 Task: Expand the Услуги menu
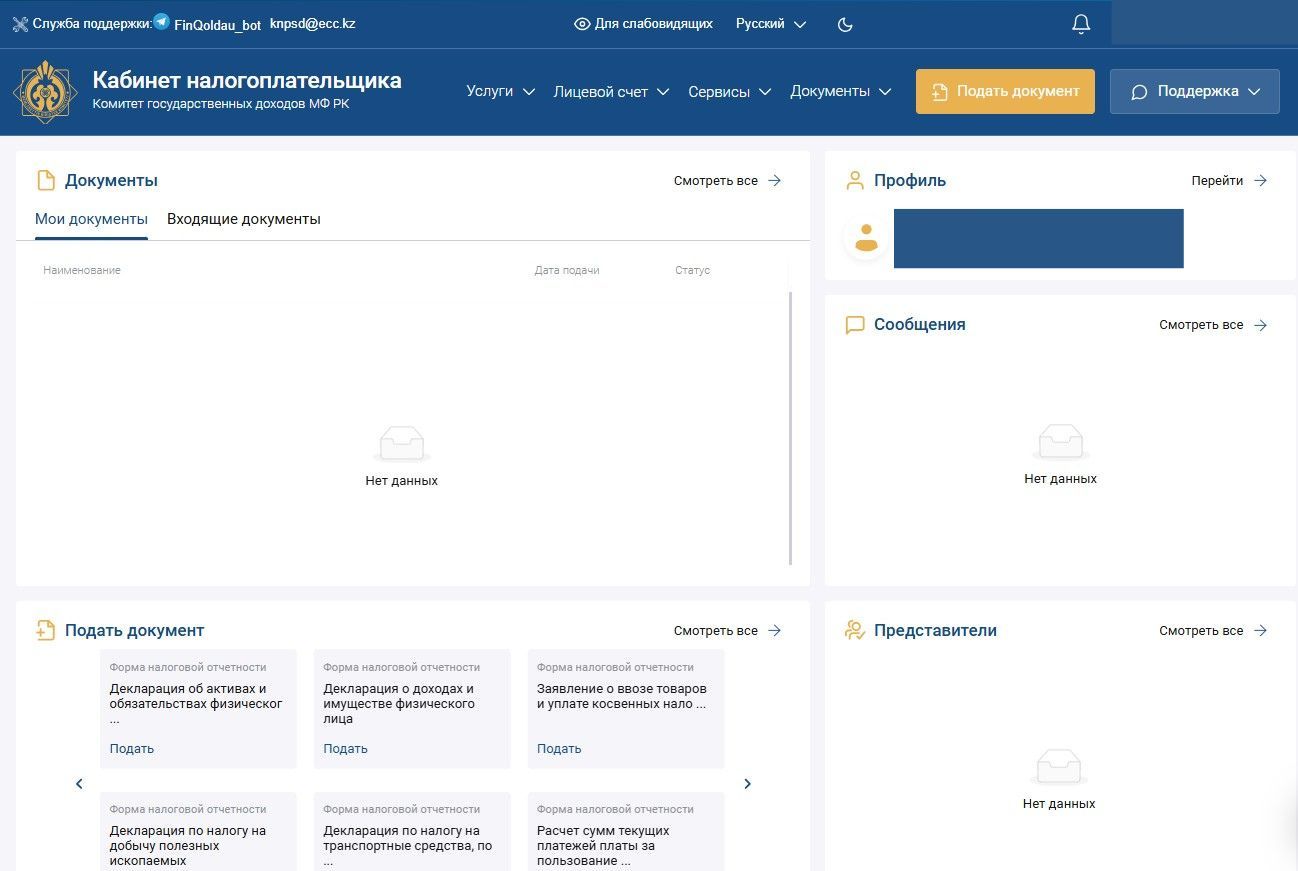pos(501,91)
